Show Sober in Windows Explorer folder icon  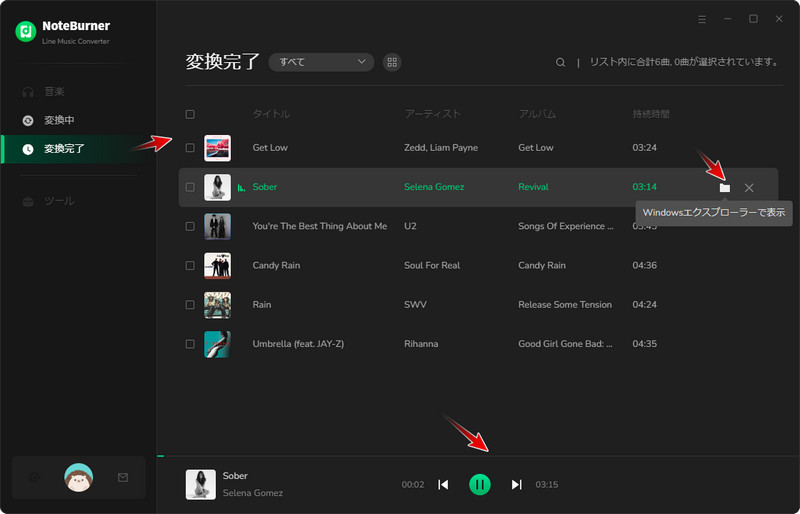tap(724, 188)
